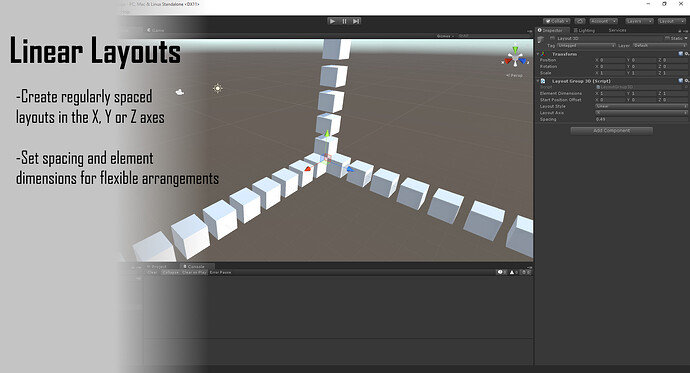Toggle Clear on Play in Console

click(194, 272)
